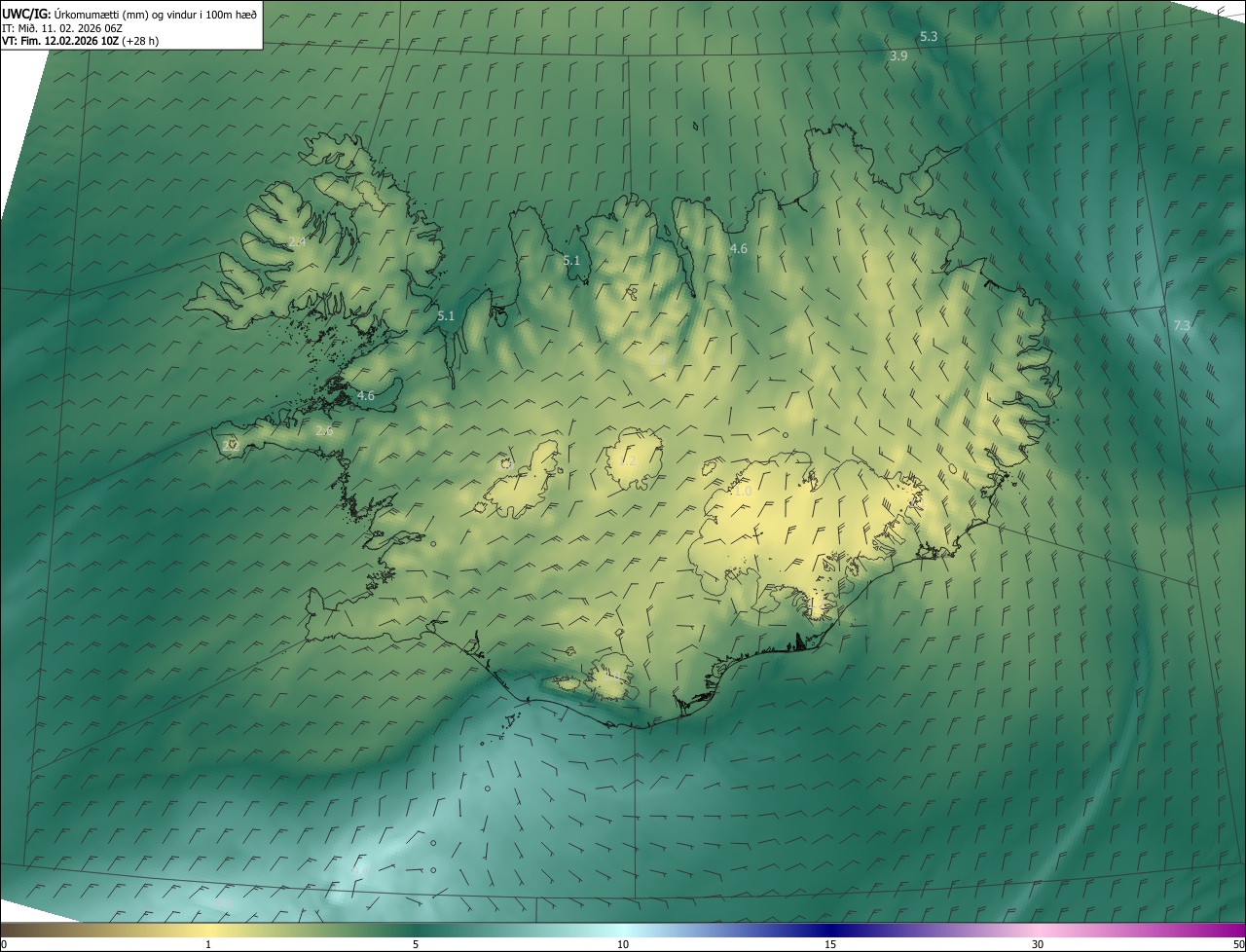Click the 2.6 value label
The image size is (1246, 952).
point(324,430)
